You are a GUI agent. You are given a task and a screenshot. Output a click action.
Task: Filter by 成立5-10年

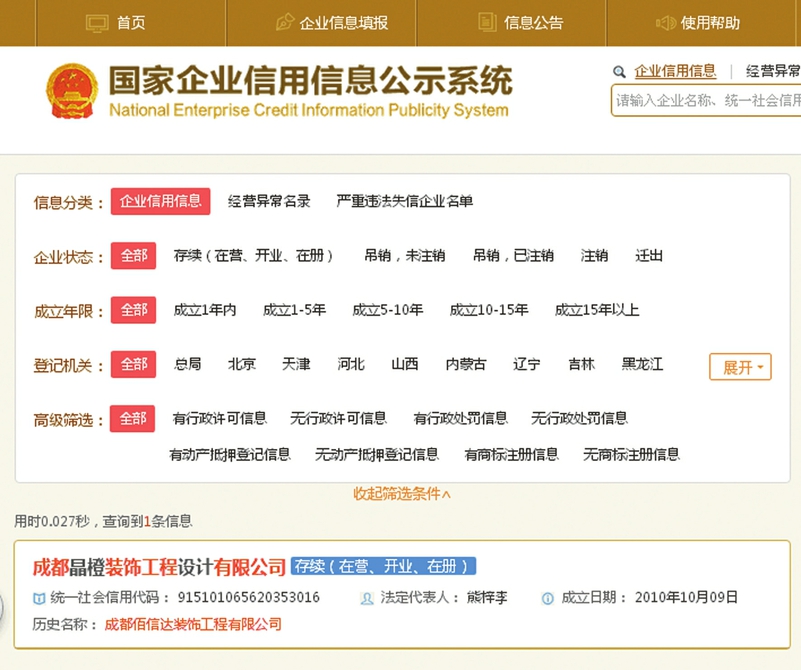pos(388,310)
